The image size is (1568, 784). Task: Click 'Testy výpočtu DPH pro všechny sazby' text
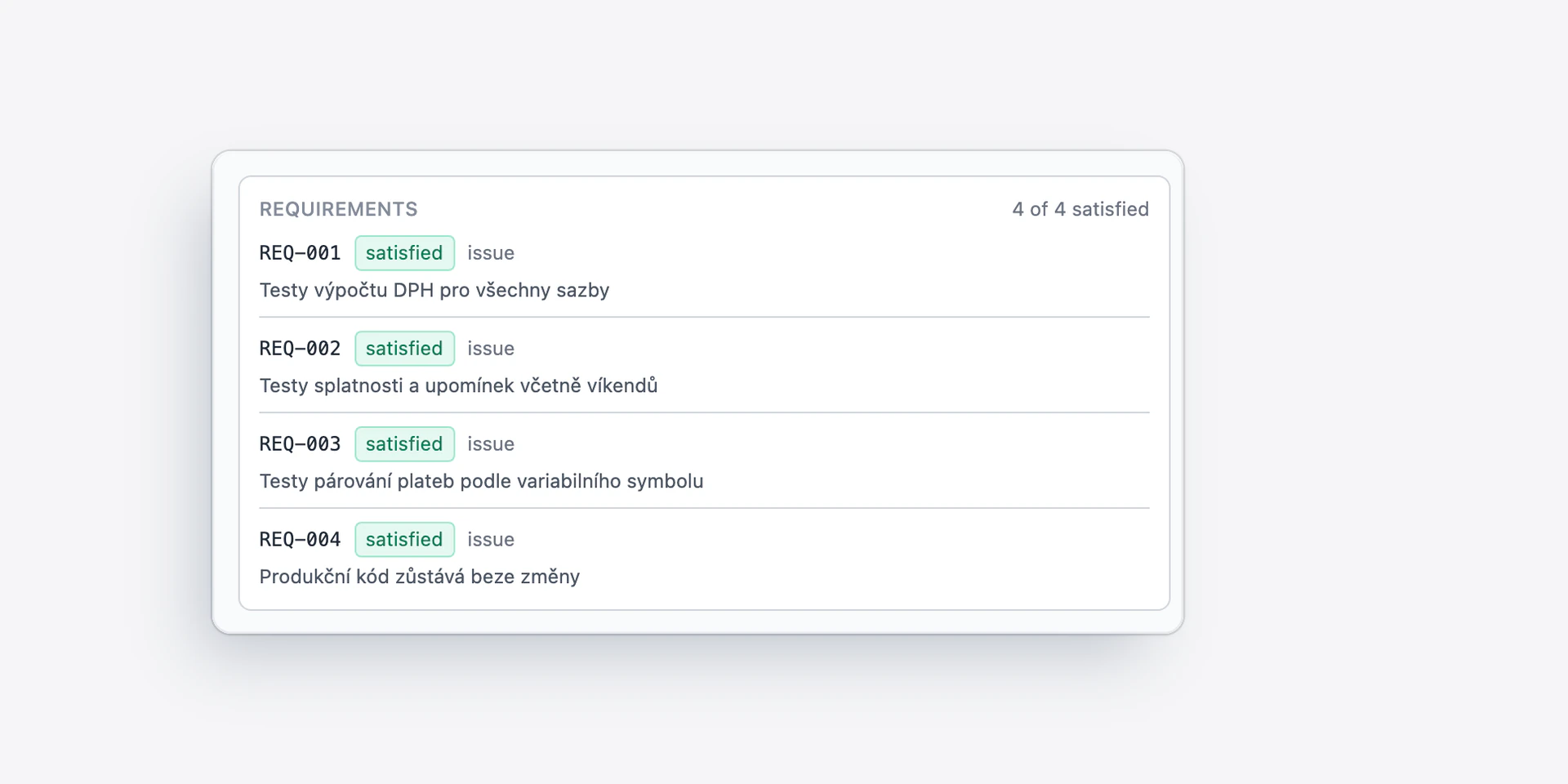pyautogui.click(x=434, y=291)
